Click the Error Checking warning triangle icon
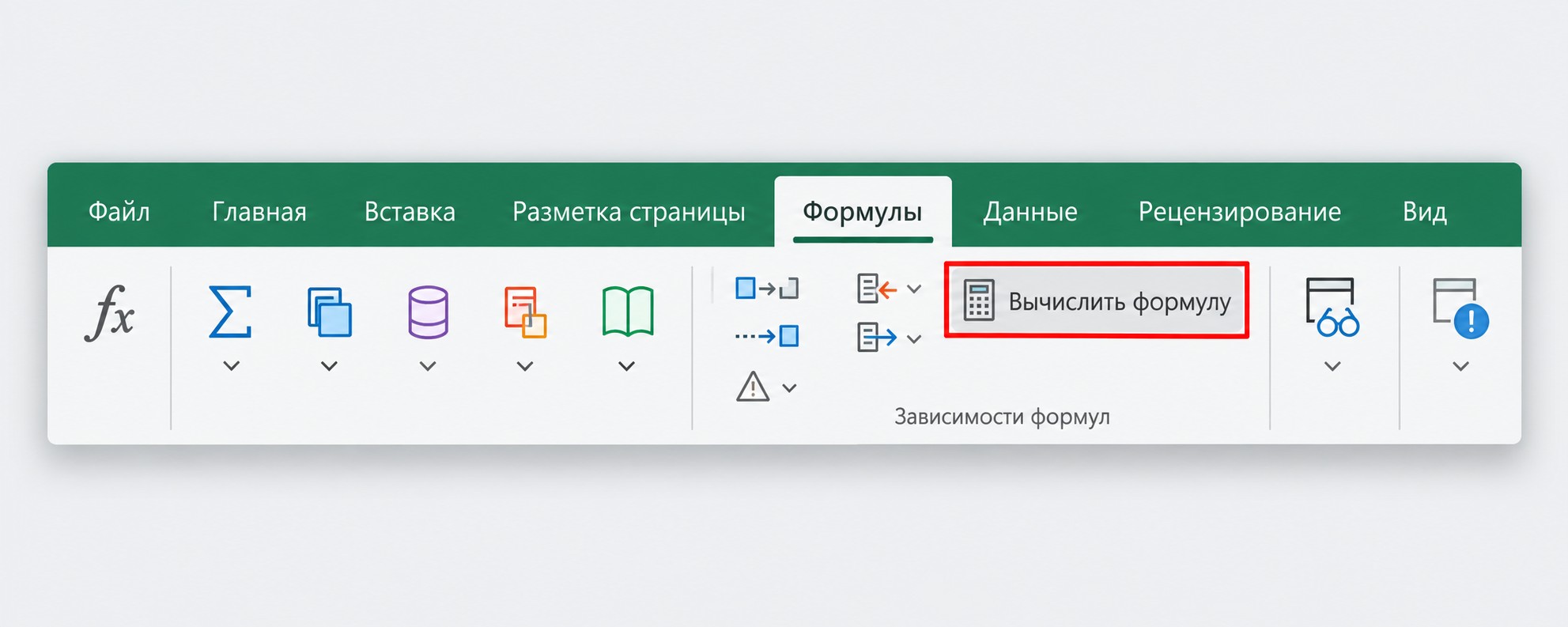Image resolution: width=1568 pixels, height=627 pixels. 753,387
